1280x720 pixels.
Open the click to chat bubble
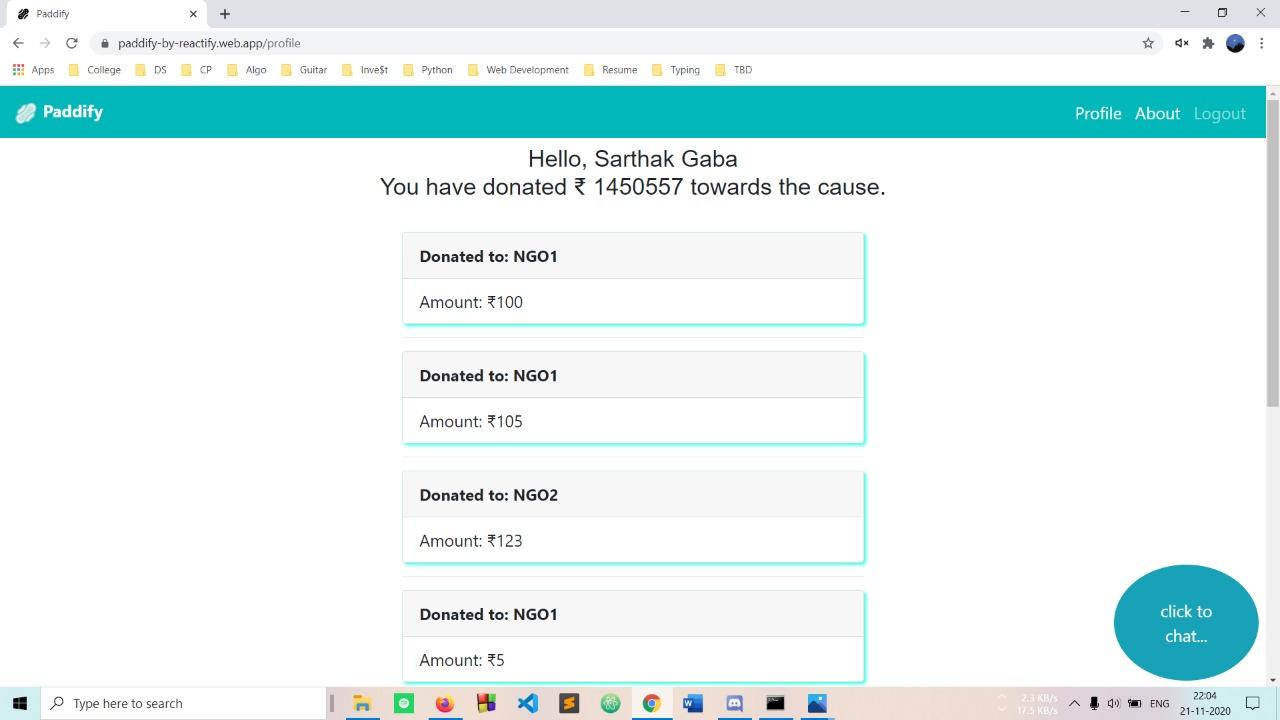pyautogui.click(x=1186, y=623)
